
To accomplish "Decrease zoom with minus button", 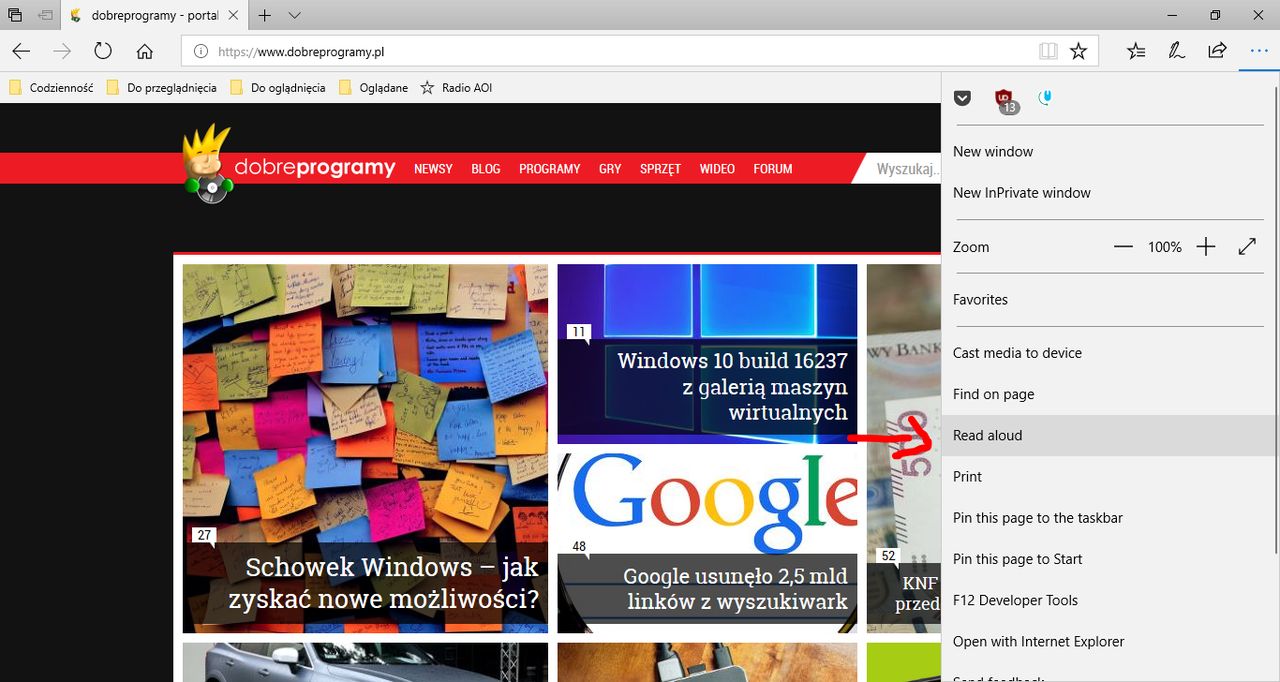I will 1123,247.
